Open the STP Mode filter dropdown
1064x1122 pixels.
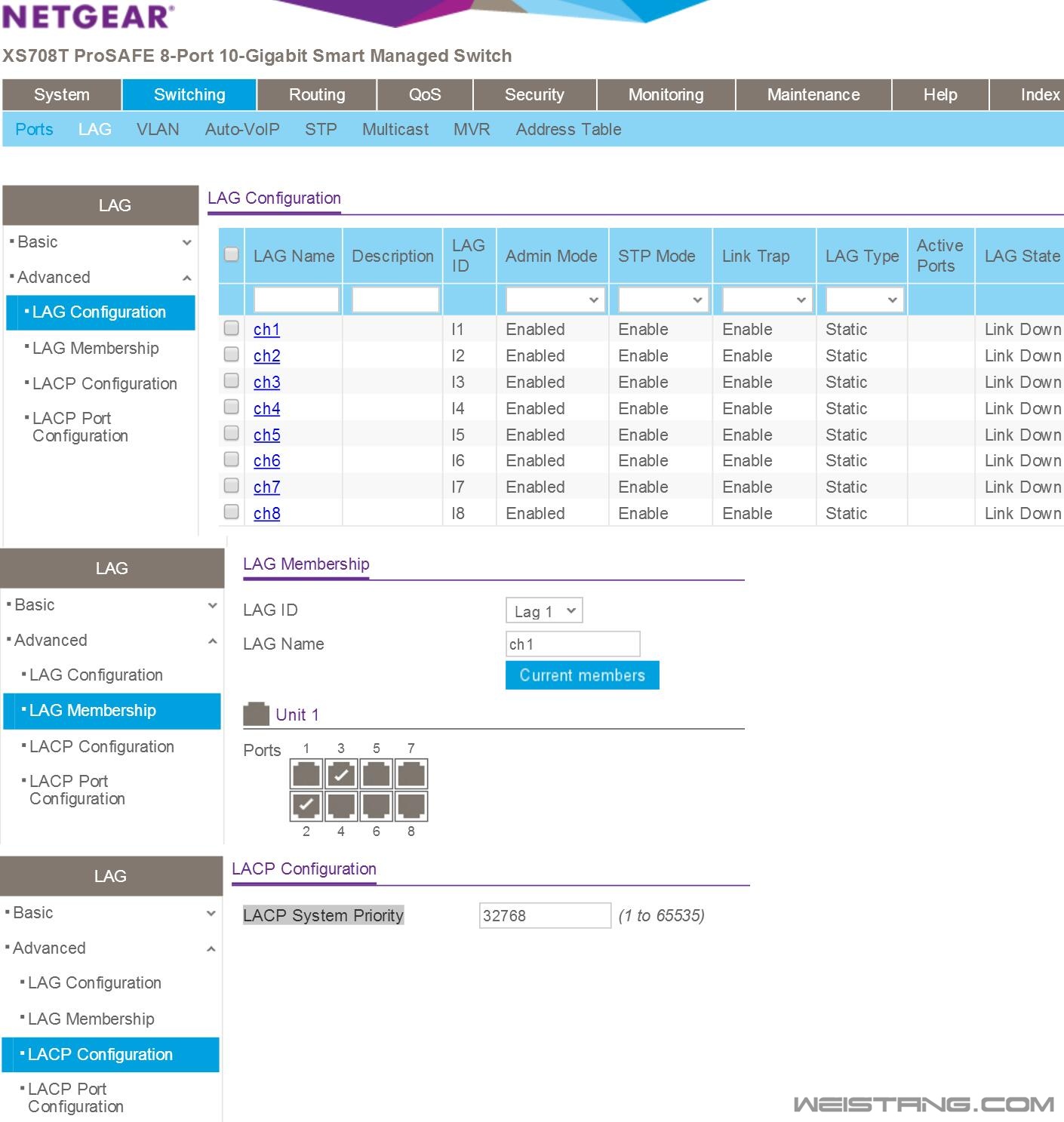pyautogui.click(x=662, y=300)
